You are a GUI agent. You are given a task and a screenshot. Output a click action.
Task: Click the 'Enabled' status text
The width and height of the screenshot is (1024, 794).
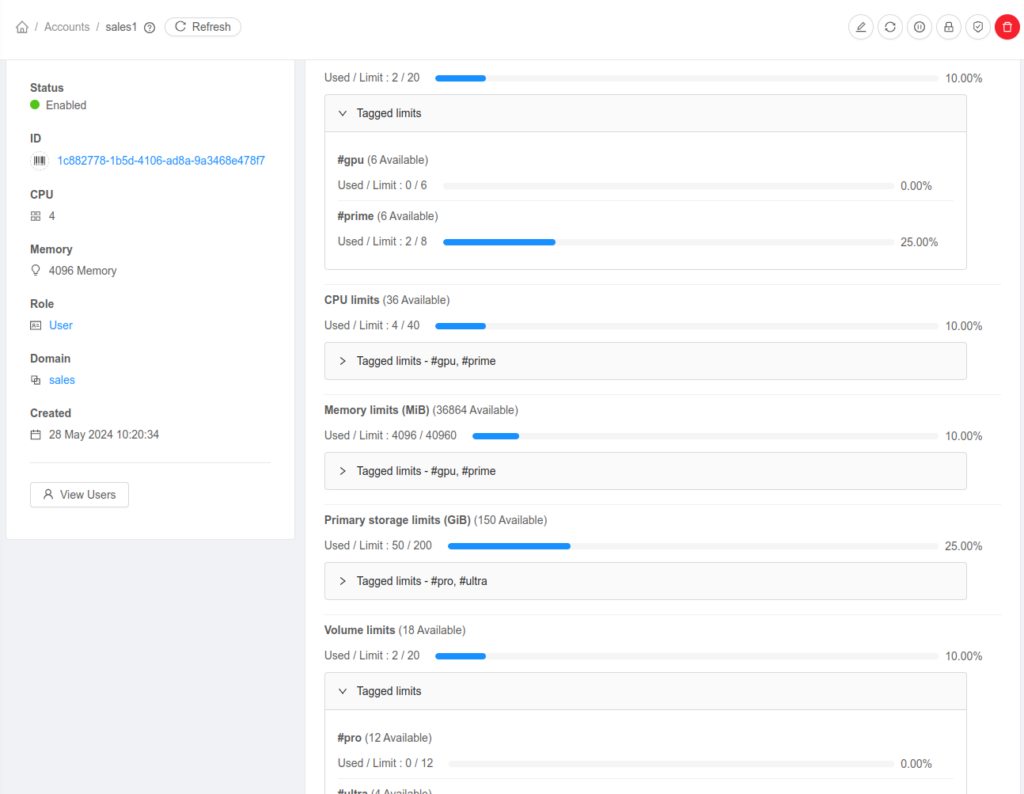point(66,105)
